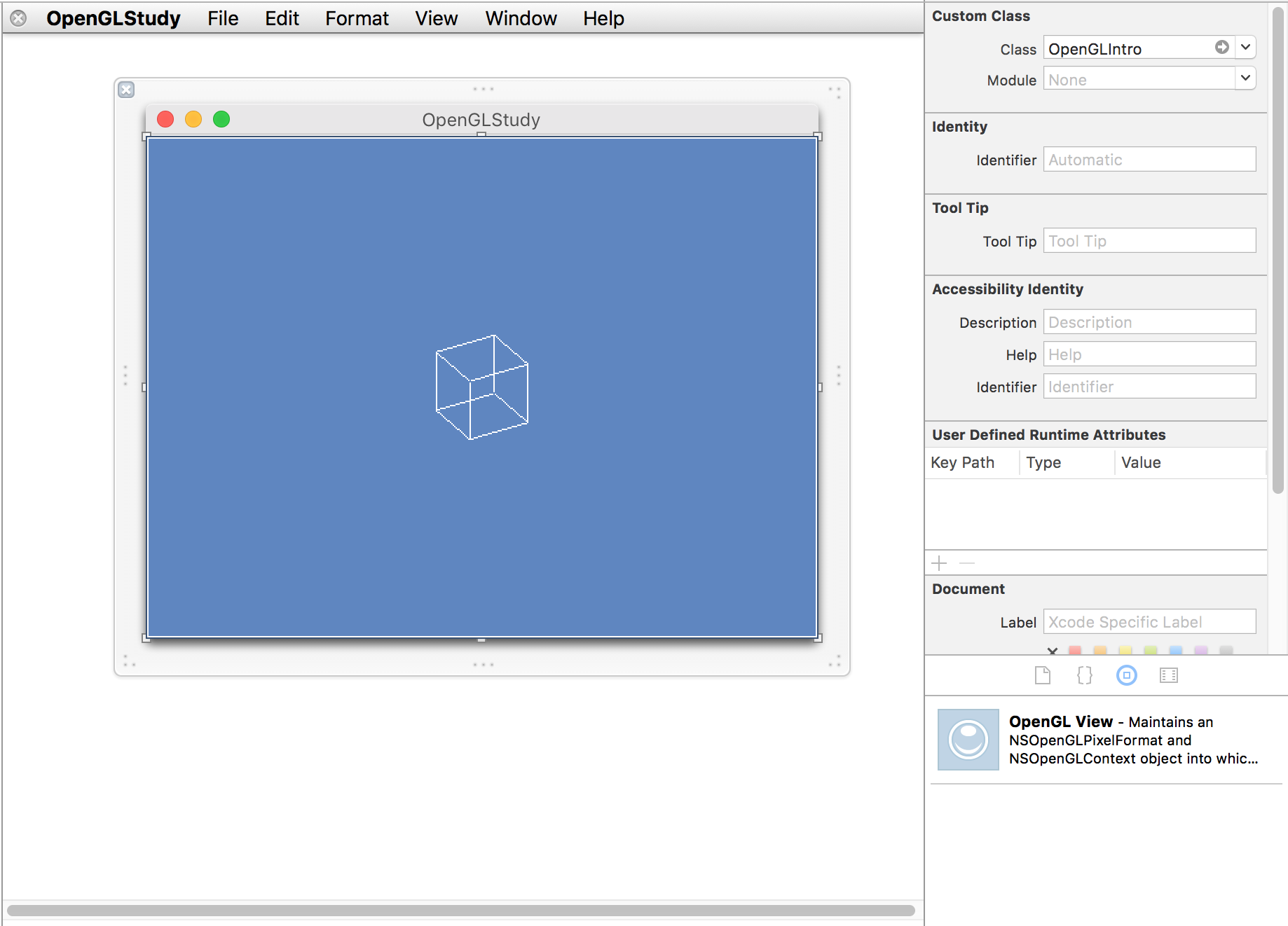Click the yellow minimize button of OpenGLStudy window

coord(193,119)
